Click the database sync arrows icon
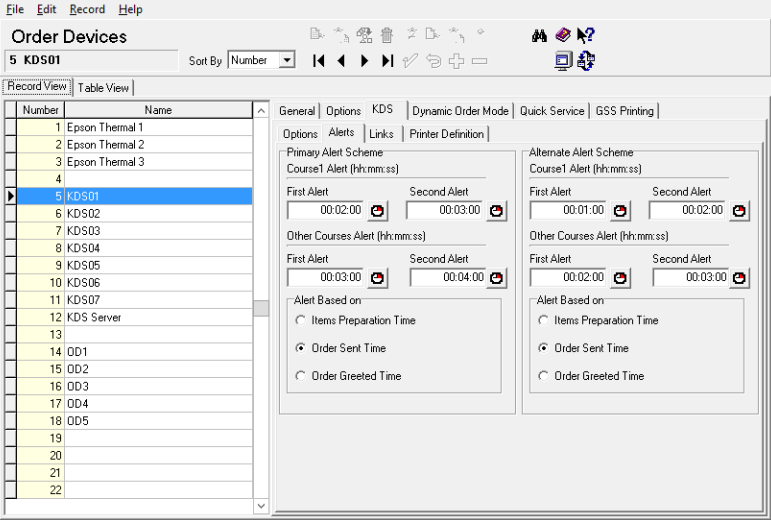 coord(586,61)
